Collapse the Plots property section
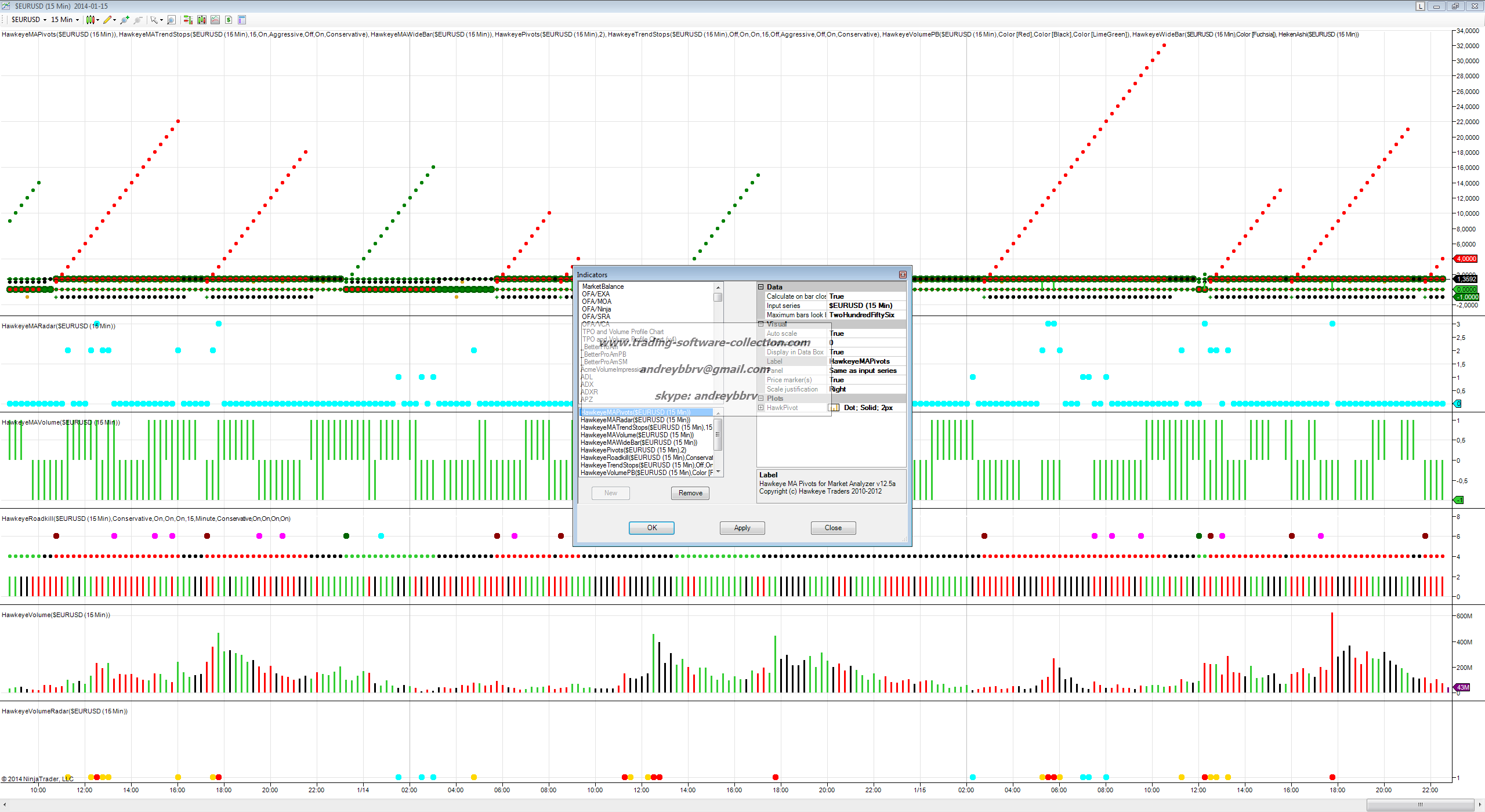1485x812 pixels. [761, 398]
